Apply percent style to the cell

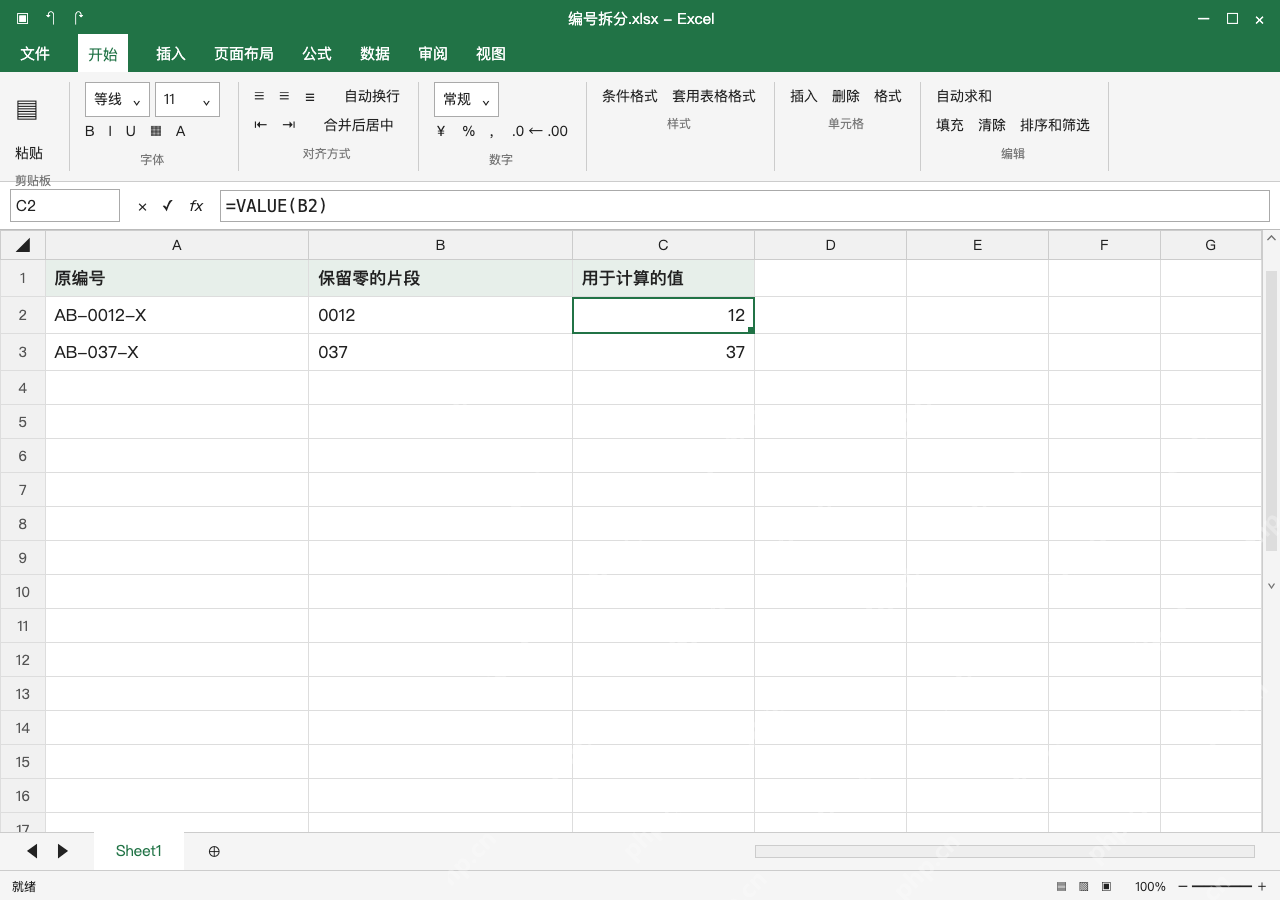click(x=468, y=131)
